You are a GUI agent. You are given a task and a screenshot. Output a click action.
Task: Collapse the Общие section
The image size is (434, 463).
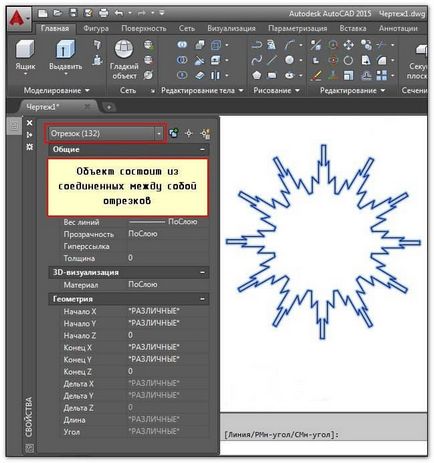click(x=202, y=149)
